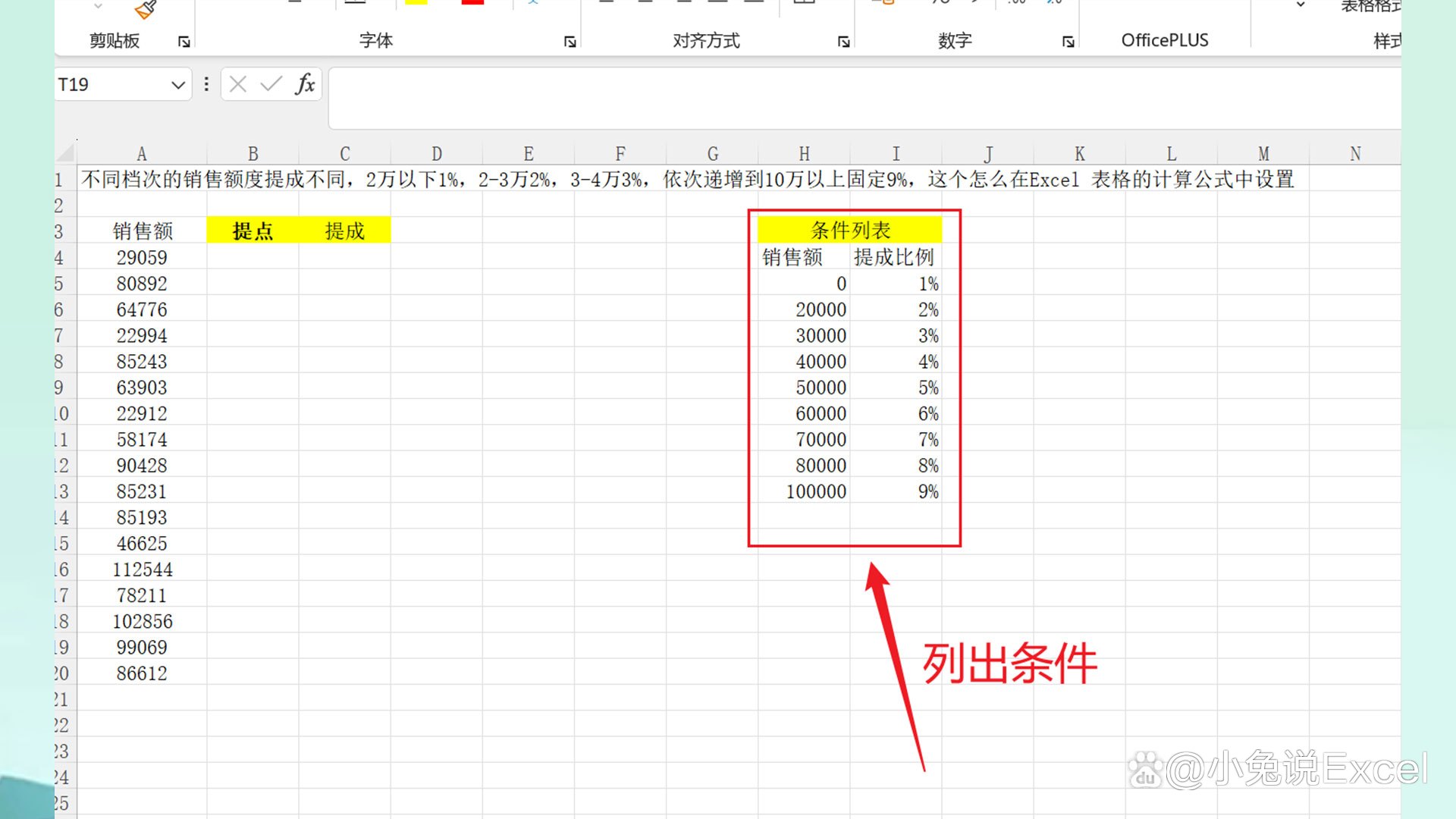
Task: Open the 对齐方式 dialog launcher
Action: coord(843,42)
